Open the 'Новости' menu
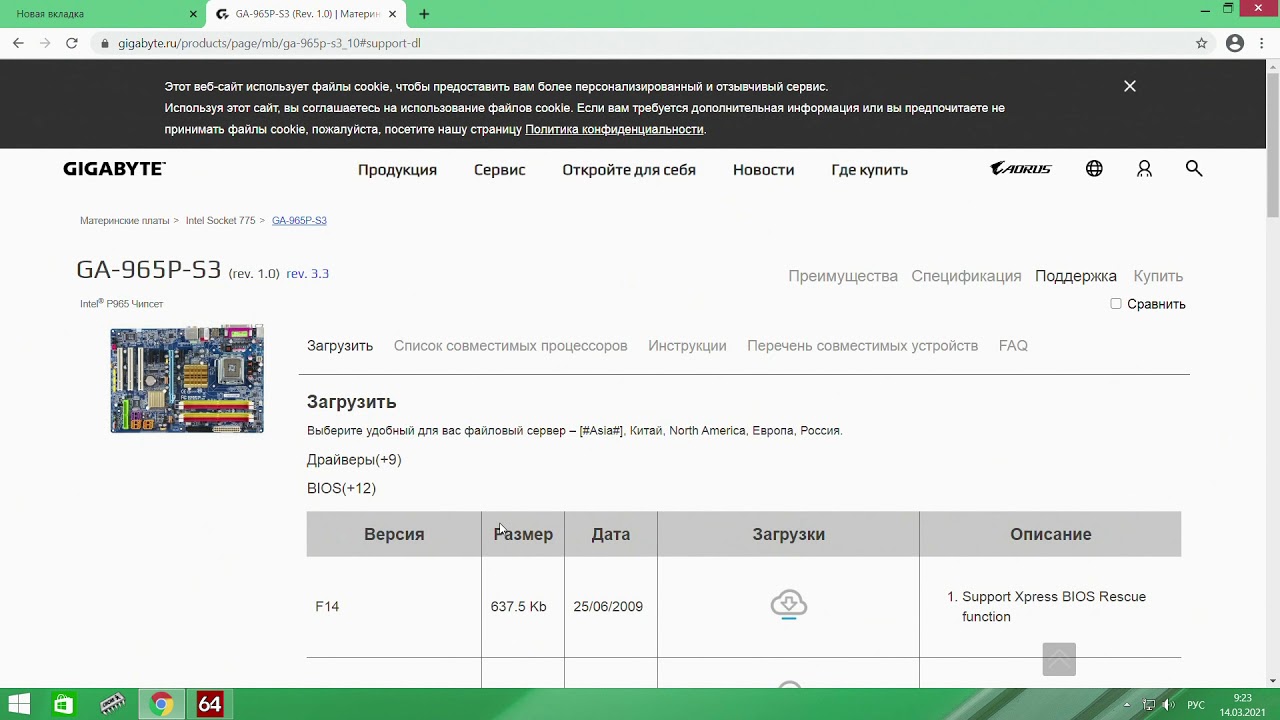 pos(763,170)
